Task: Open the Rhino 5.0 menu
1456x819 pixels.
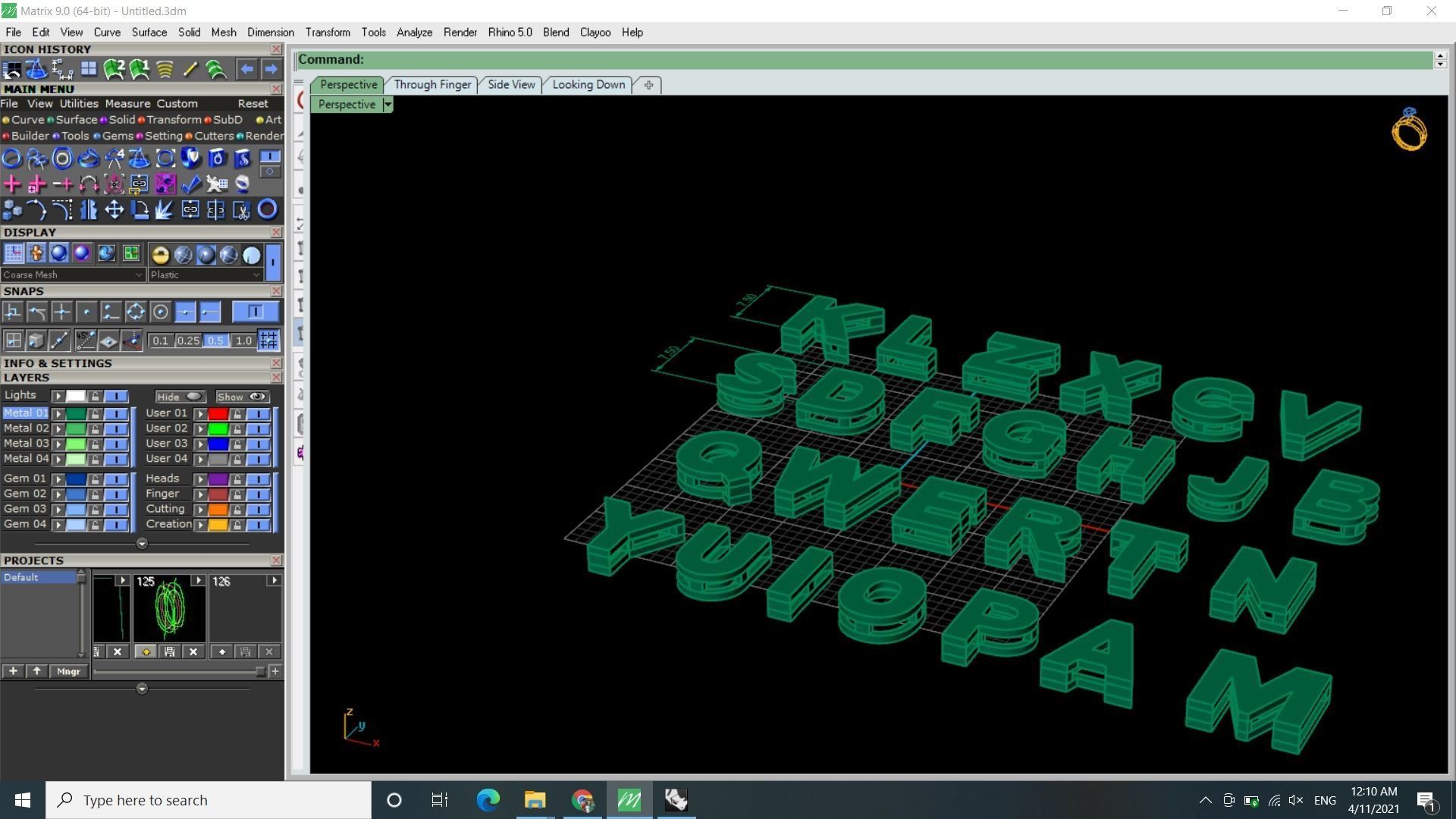Action: tap(510, 33)
